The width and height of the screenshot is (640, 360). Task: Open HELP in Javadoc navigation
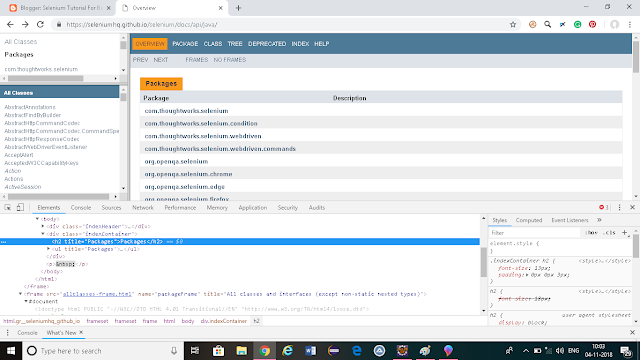[322, 44]
